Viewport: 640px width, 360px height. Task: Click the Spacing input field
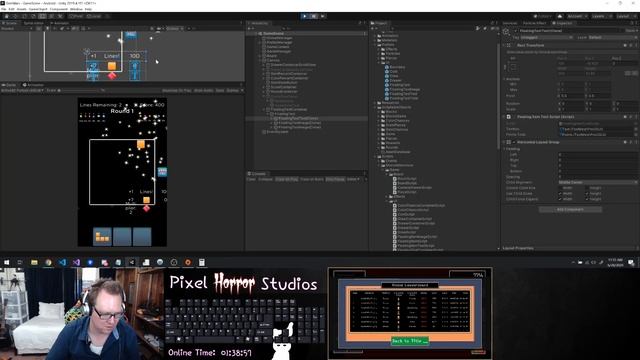[597, 177]
